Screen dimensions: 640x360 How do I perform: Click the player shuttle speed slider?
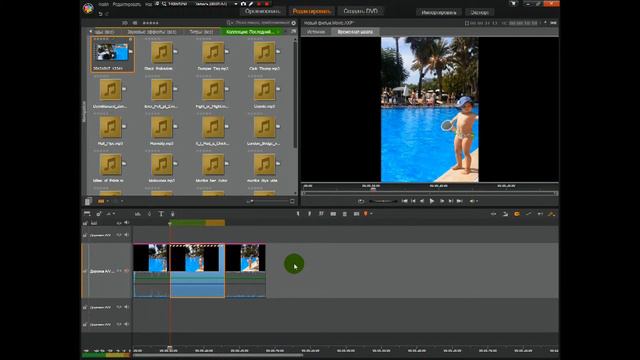tap(383, 201)
